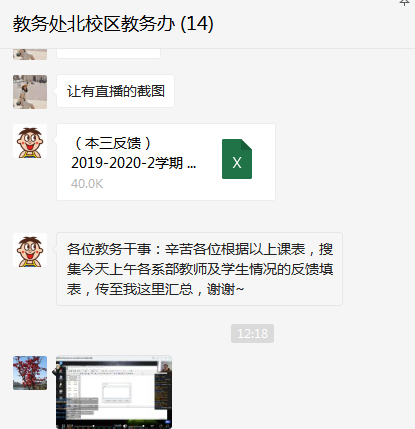Click the webcam inset in shared screenshot
This screenshot has height=429, width=415.
coord(165,367)
